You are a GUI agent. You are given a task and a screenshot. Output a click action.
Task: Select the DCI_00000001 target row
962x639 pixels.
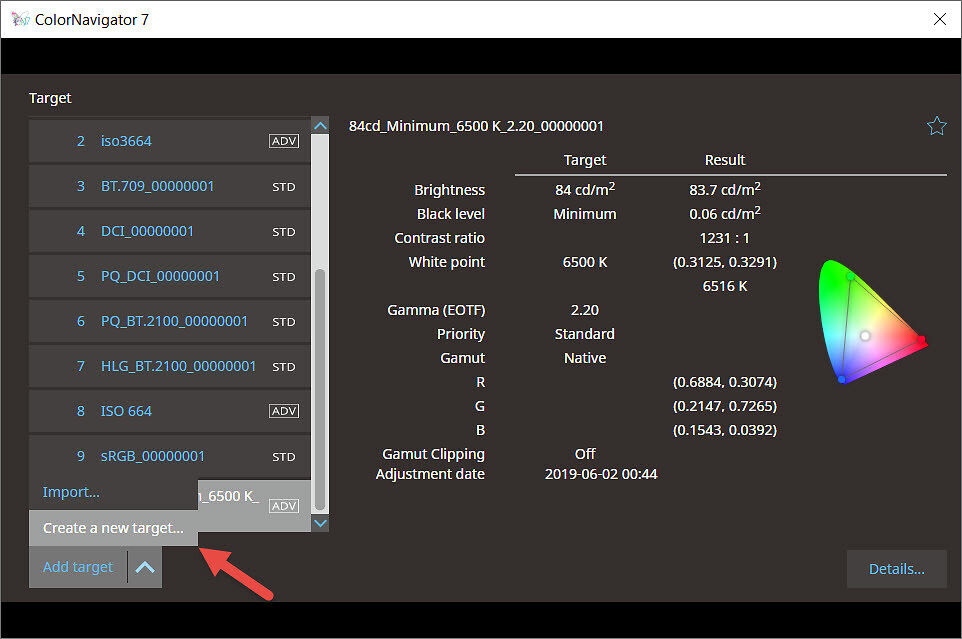pyautogui.click(x=147, y=231)
